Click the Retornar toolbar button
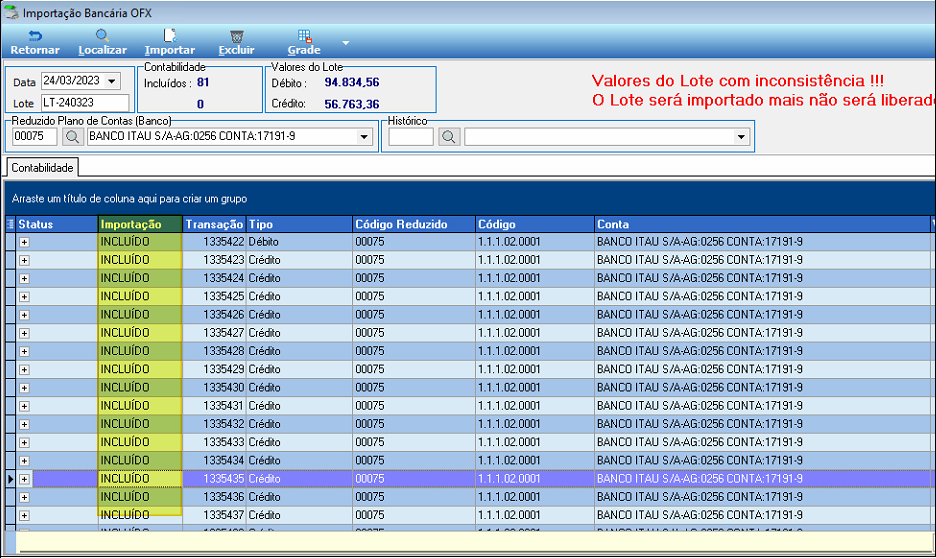This screenshot has width=936, height=558. pyautogui.click(x=35, y=43)
